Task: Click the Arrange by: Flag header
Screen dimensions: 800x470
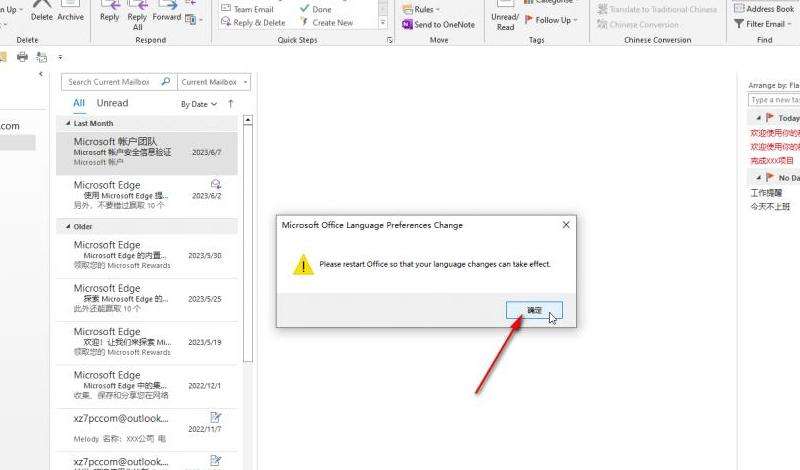Action: coord(774,85)
